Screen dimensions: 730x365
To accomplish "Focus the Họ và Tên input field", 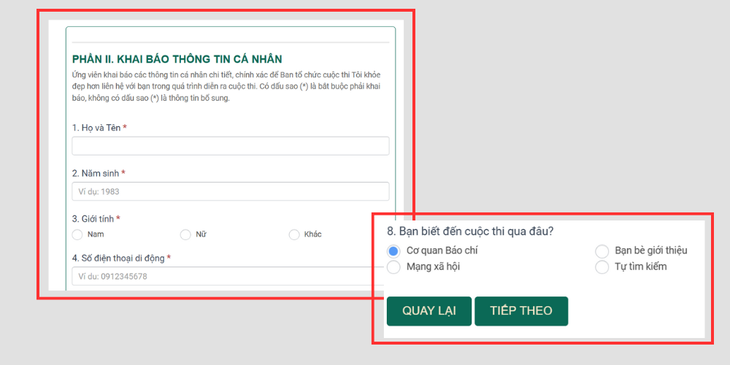I will [230, 146].
